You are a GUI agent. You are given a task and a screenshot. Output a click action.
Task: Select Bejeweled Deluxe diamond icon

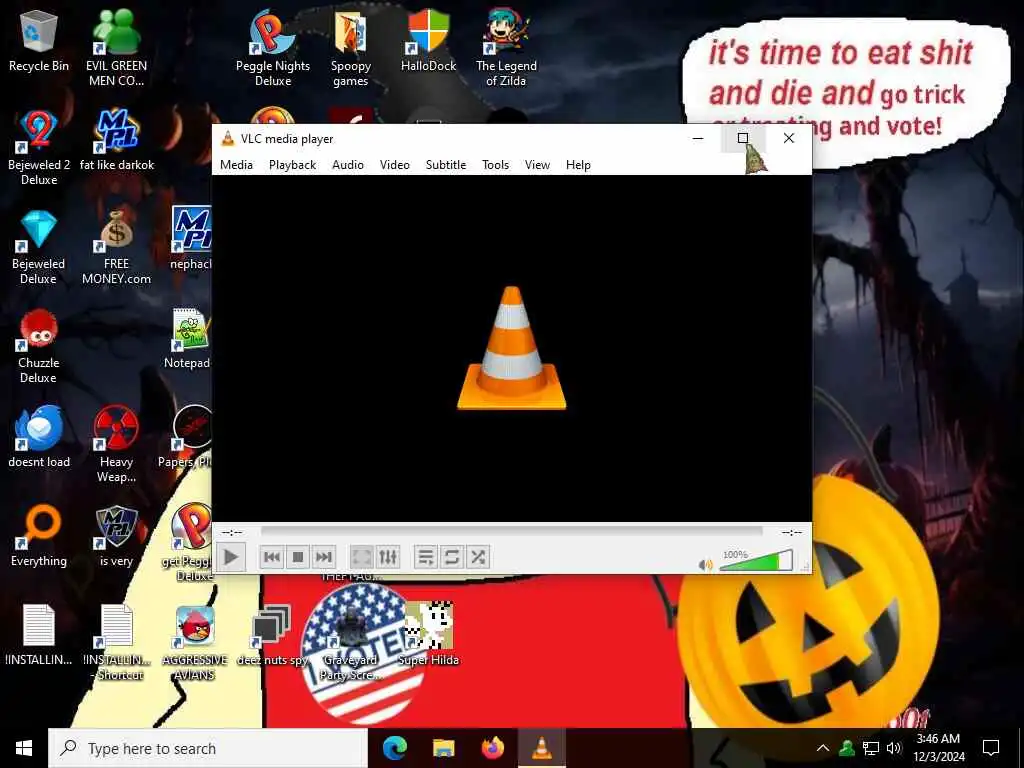[39, 248]
